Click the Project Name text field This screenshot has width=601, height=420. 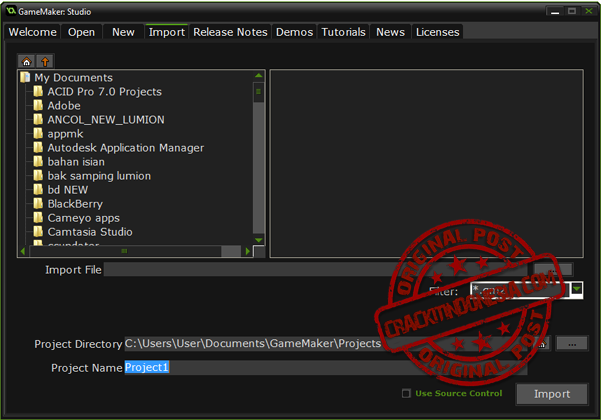click(325, 368)
